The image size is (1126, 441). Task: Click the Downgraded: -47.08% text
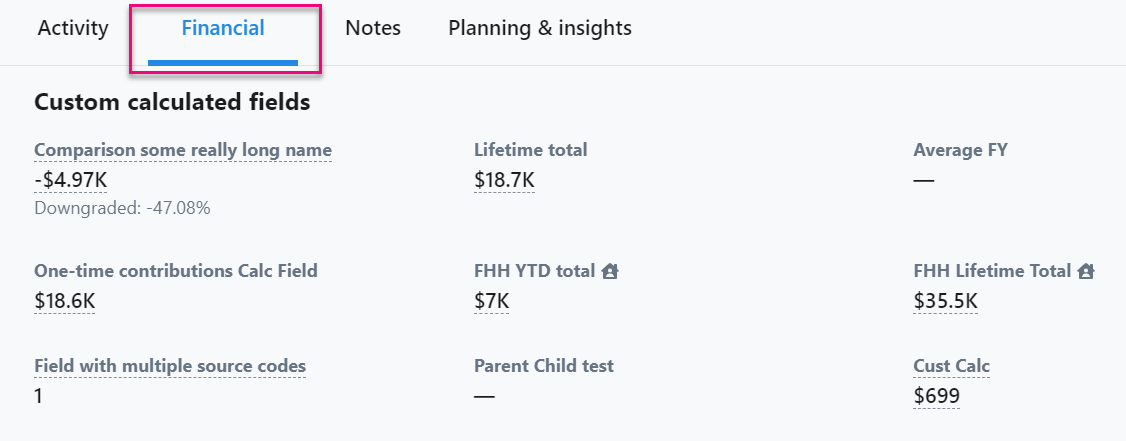(122, 208)
